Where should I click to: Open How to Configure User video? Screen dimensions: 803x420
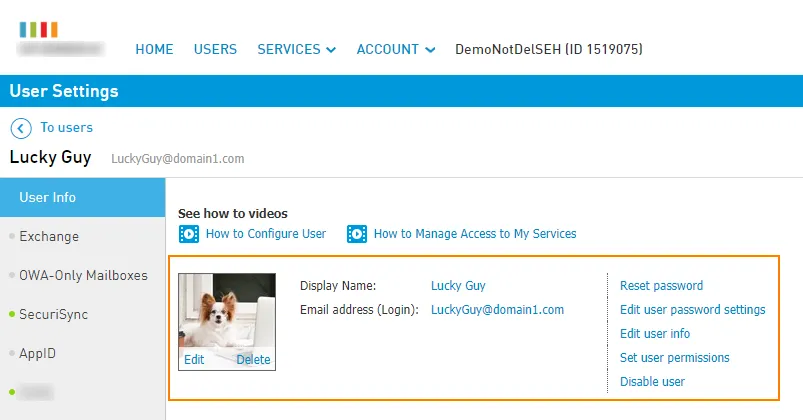point(266,234)
